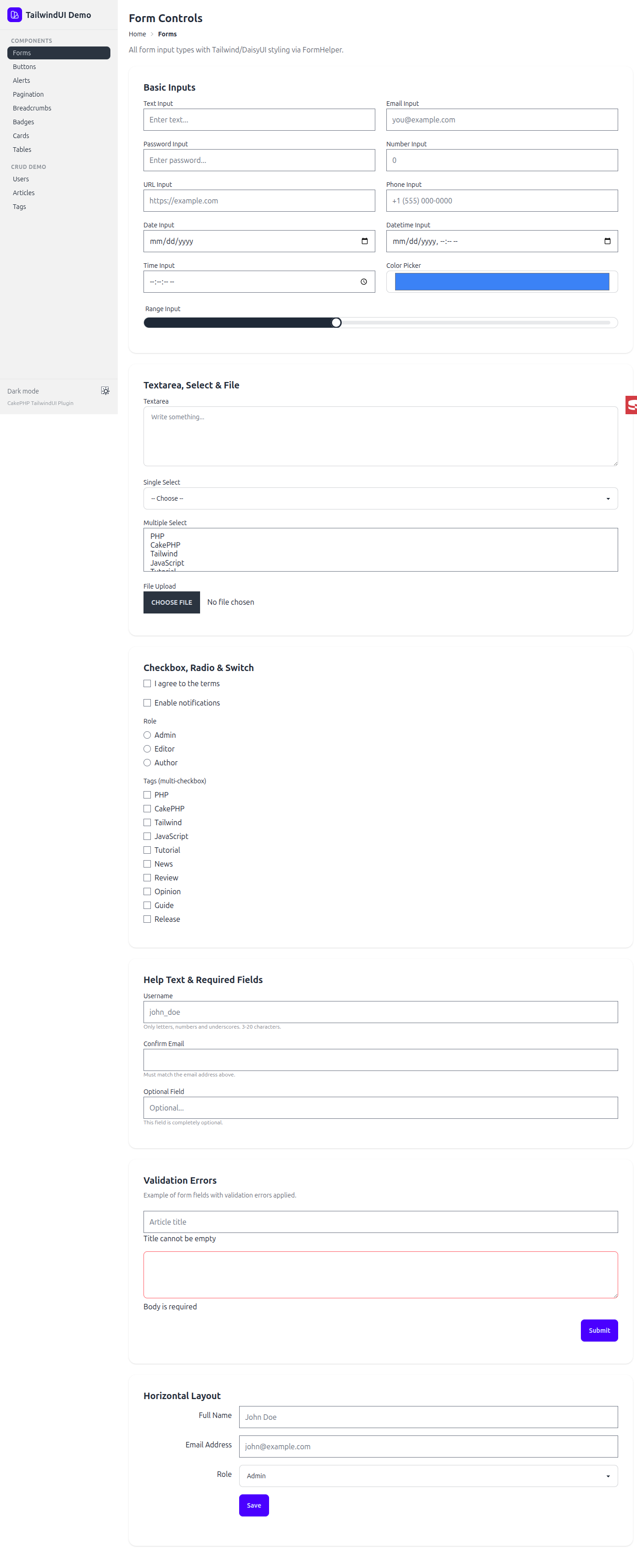Check the Tailwind tag checkbox

point(147,822)
